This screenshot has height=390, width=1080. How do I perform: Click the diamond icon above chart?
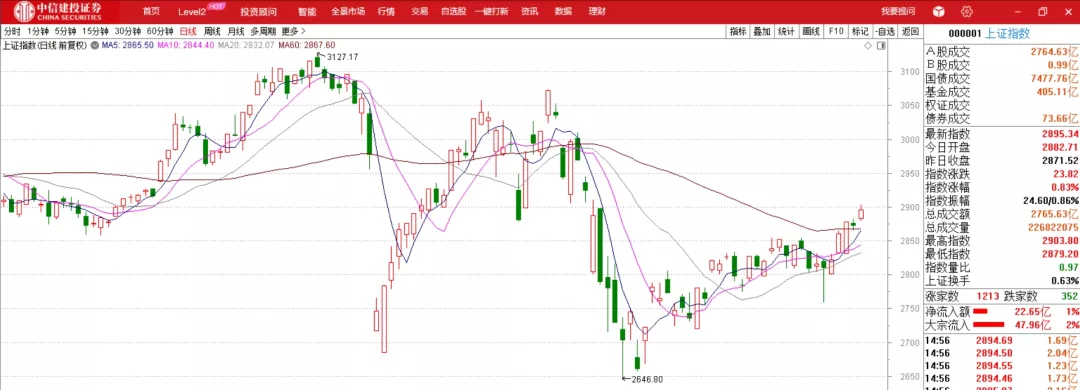click(x=869, y=45)
